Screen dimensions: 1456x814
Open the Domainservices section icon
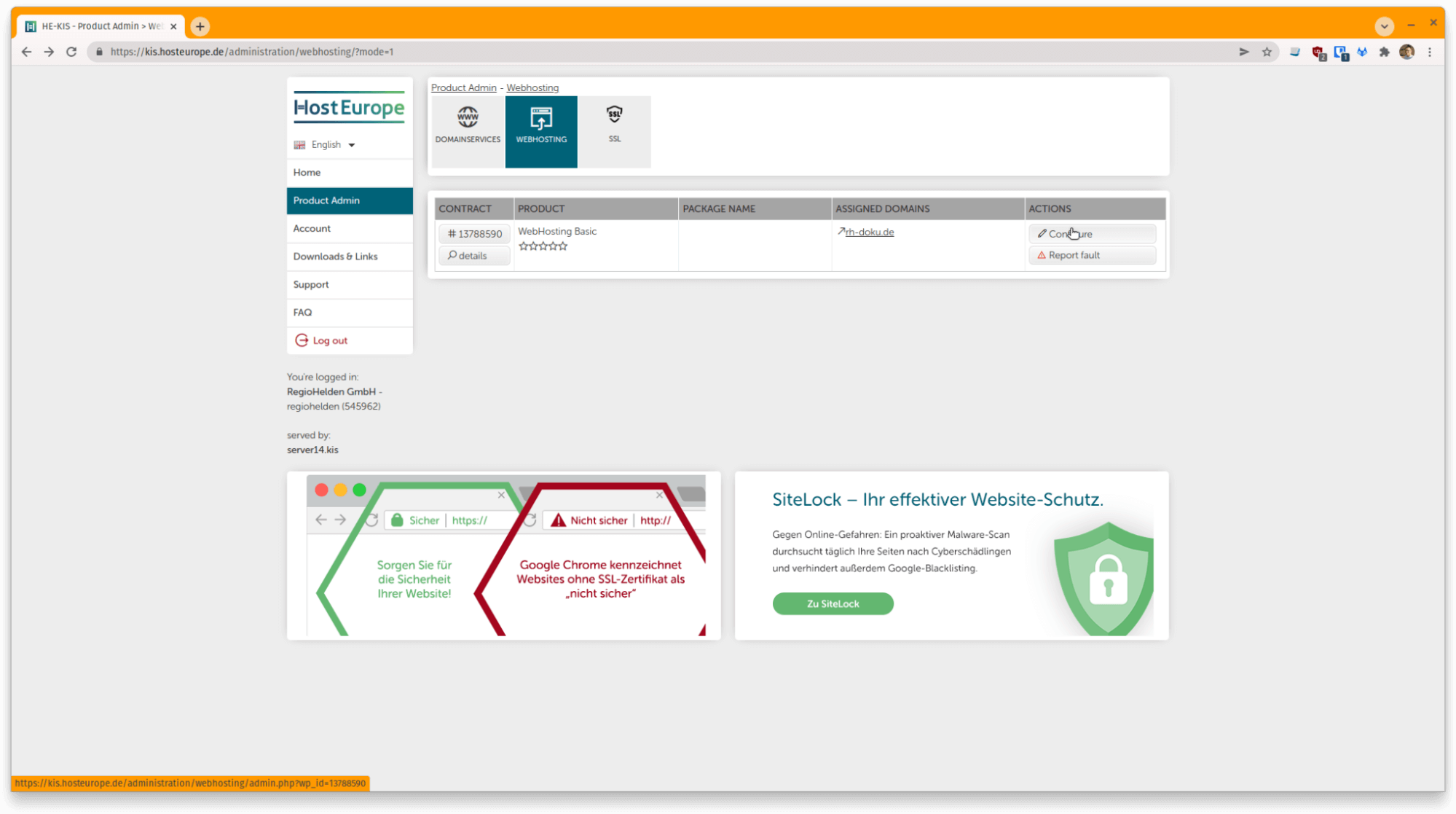(x=468, y=131)
